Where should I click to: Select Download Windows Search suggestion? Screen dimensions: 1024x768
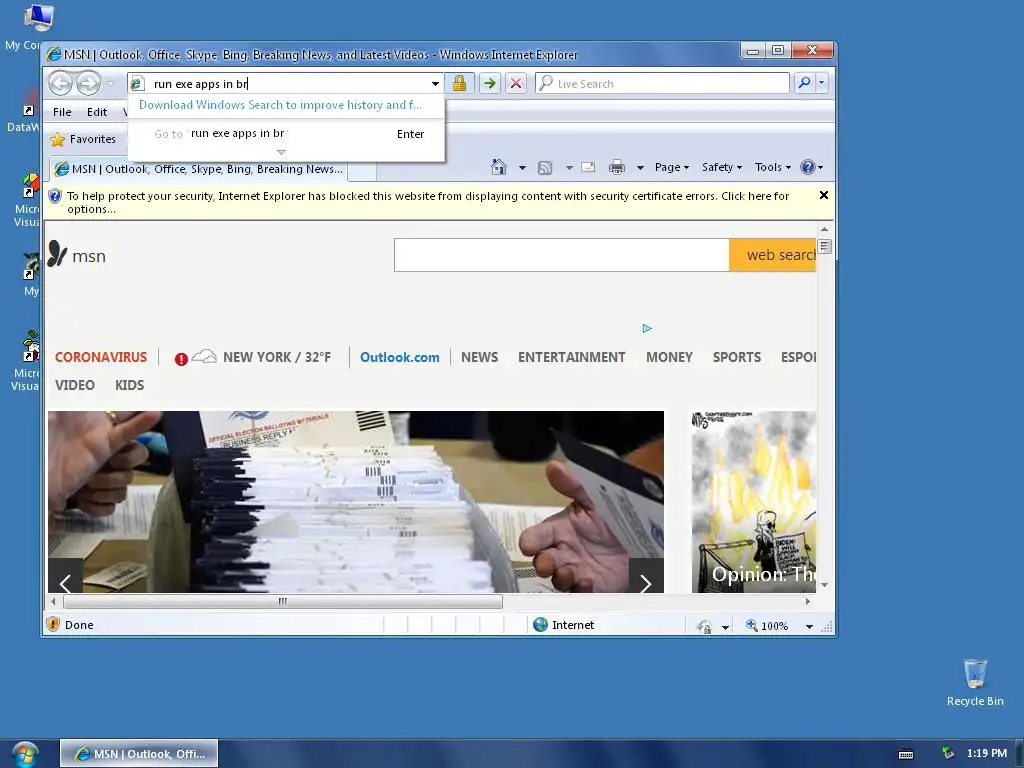[280, 105]
